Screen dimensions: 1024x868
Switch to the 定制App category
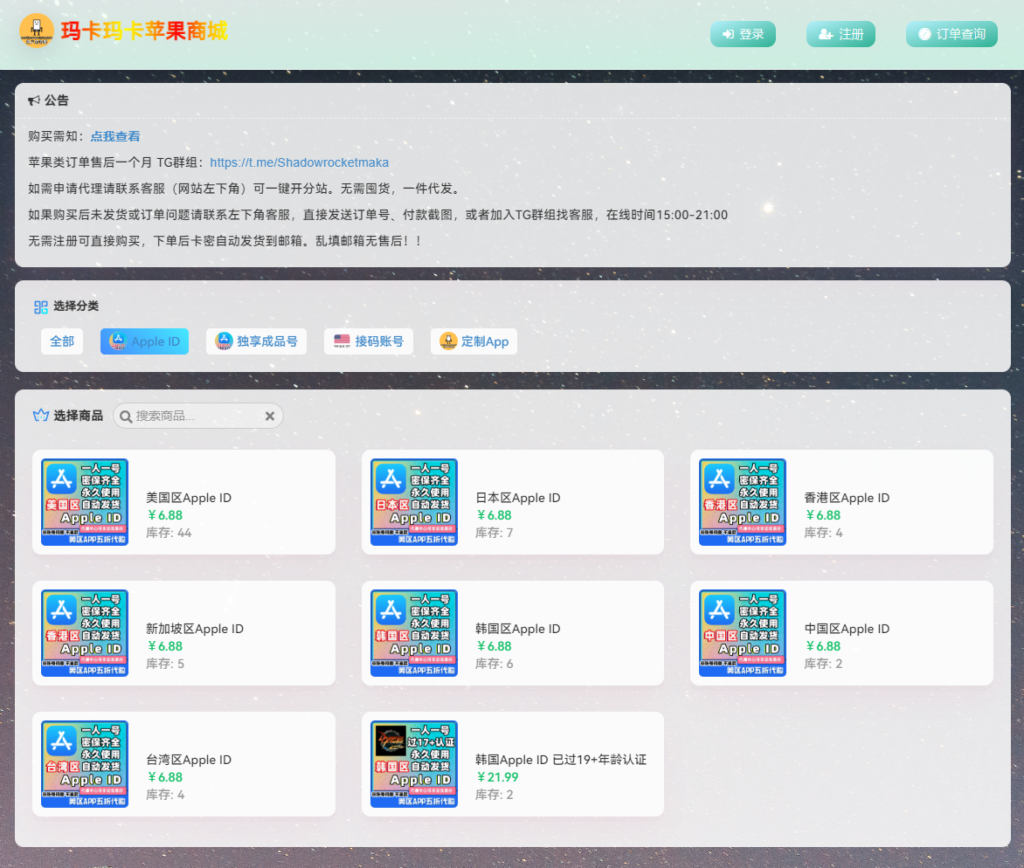tap(474, 342)
